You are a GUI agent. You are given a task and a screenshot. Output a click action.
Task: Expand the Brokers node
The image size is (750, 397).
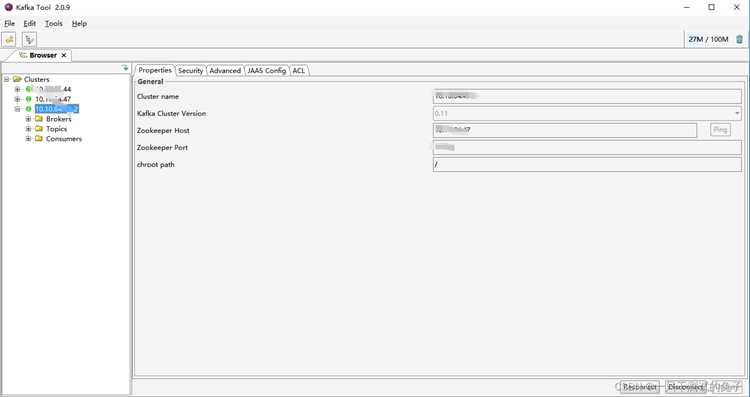coord(28,119)
